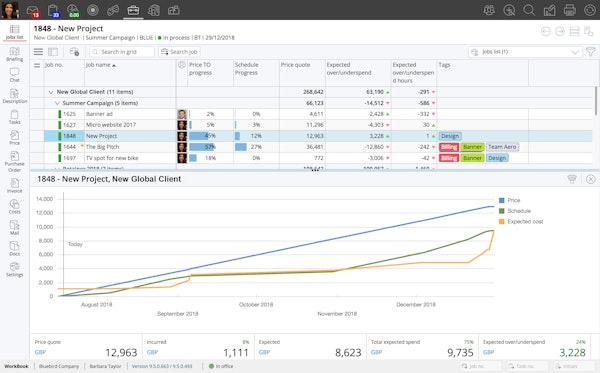Click the In office status indicator

[x=221, y=366]
